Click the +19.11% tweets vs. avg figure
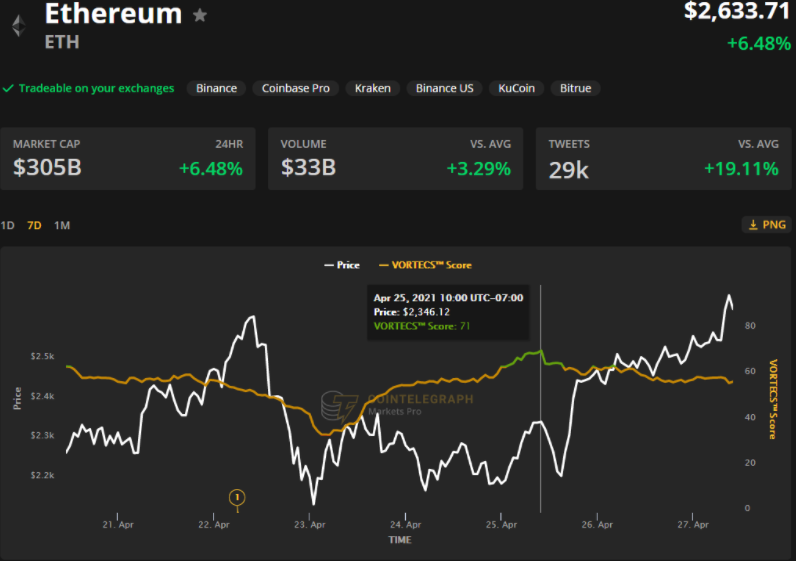 (741, 169)
